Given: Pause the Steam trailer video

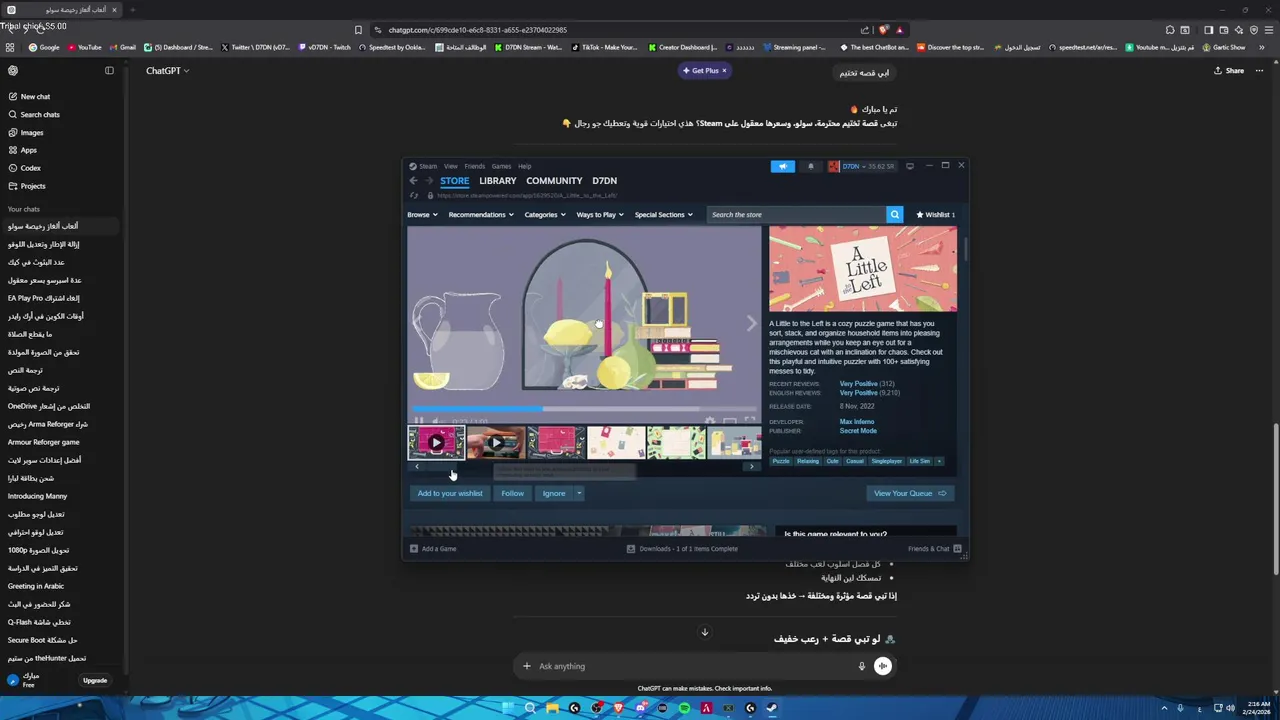Looking at the screenshot, I should point(419,421).
